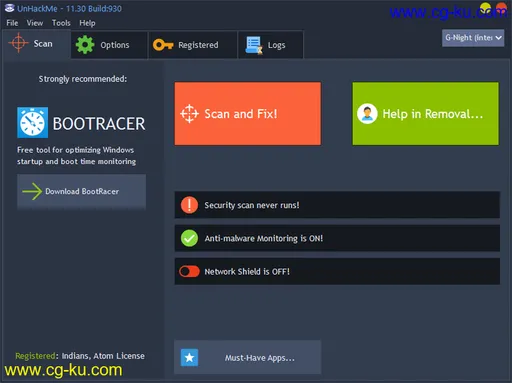512x383 pixels.
Task: Click the Download BootRacer button
Action: pyautogui.click(x=81, y=192)
